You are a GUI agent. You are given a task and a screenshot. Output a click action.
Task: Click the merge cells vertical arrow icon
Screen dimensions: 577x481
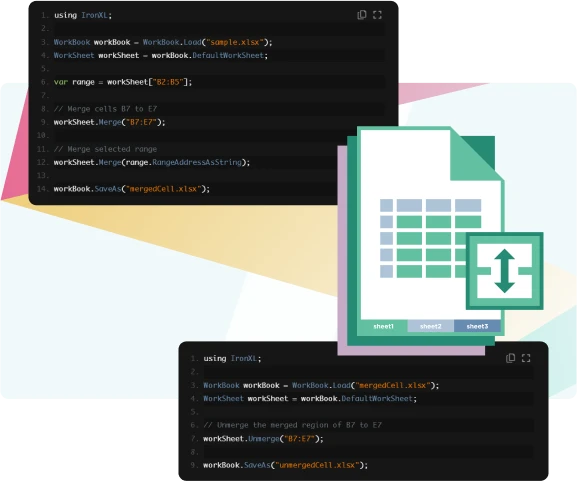(505, 271)
